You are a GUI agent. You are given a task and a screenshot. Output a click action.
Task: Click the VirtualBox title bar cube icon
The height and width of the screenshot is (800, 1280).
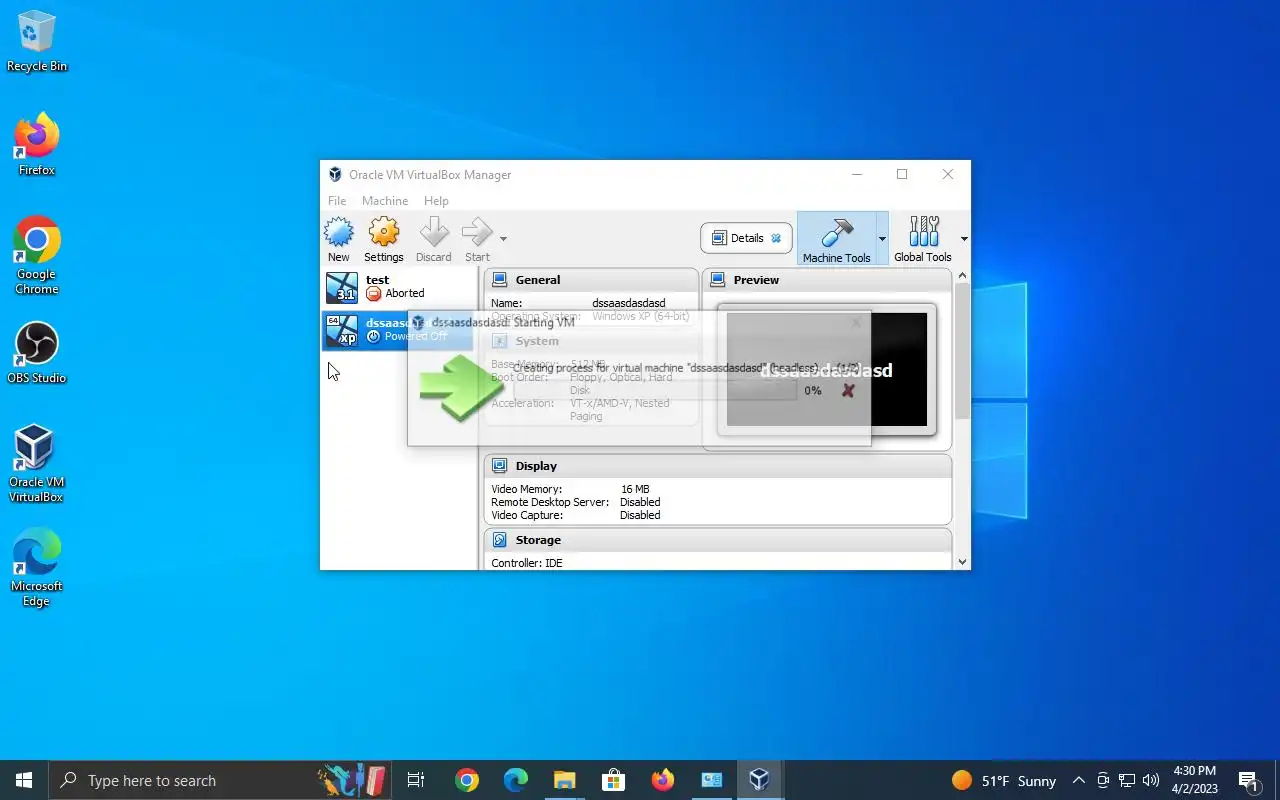click(x=335, y=174)
